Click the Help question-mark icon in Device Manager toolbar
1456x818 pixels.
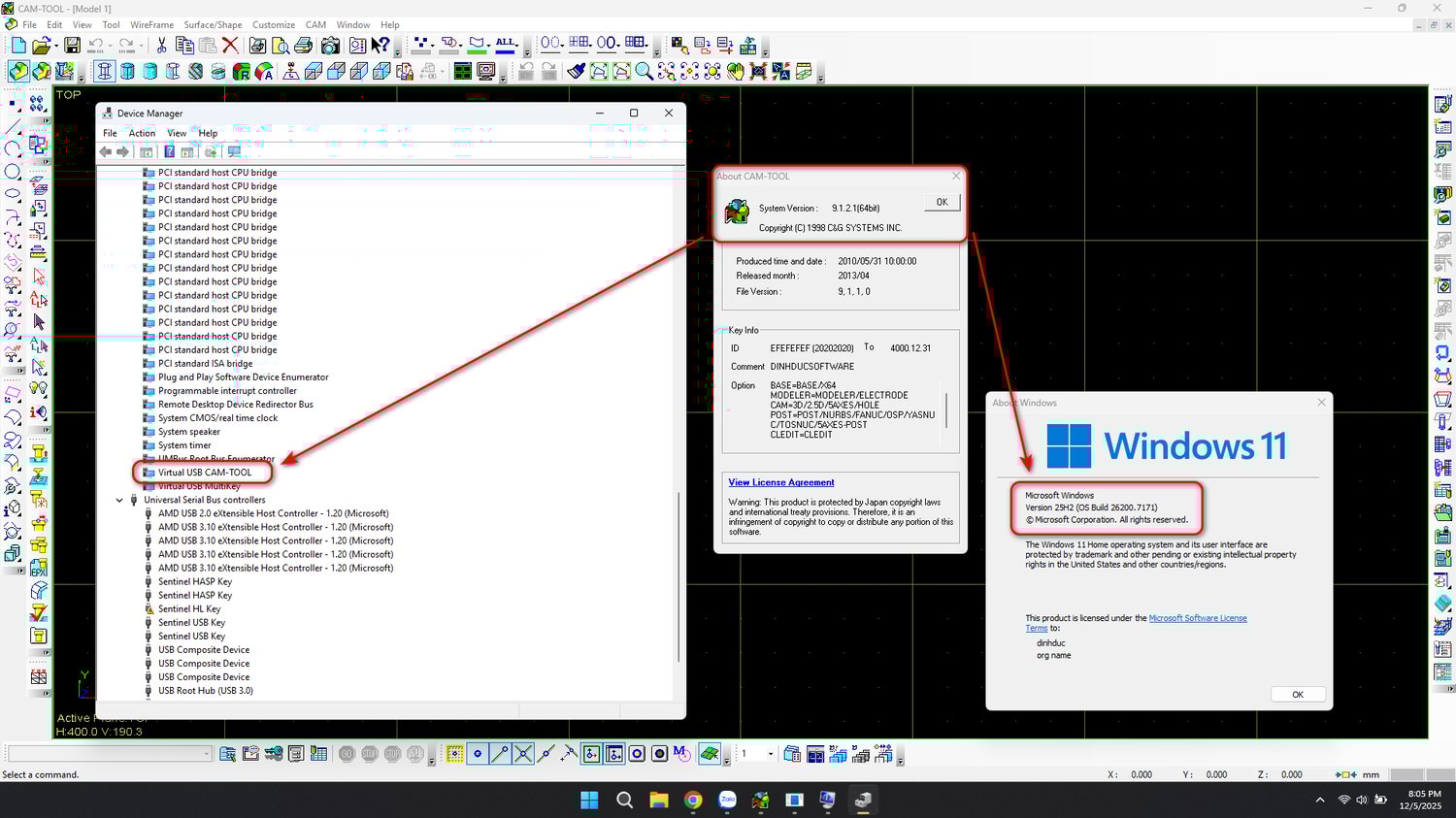[170, 152]
